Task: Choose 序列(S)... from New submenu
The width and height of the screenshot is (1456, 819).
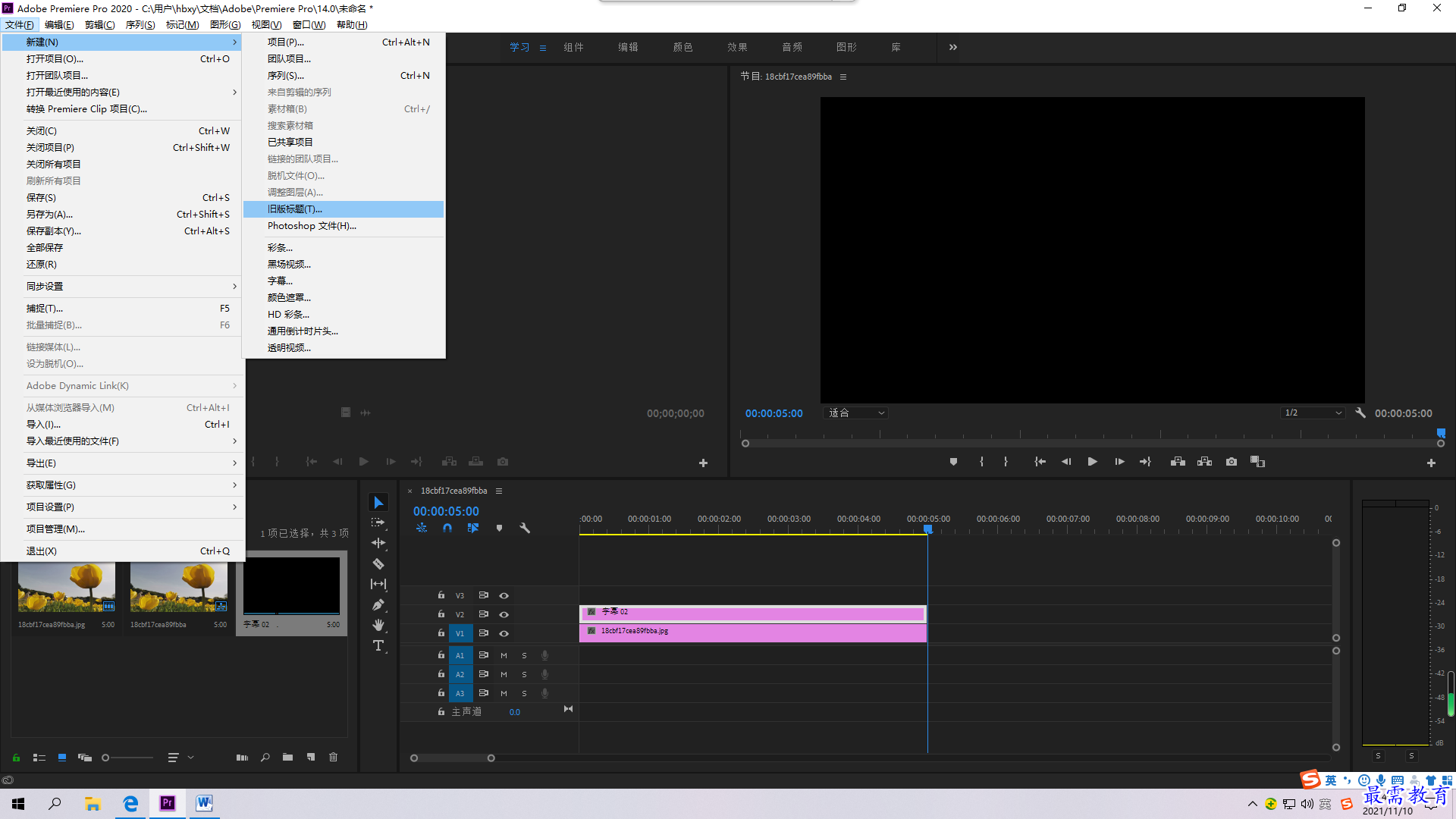Action: click(x=344, y=76)
